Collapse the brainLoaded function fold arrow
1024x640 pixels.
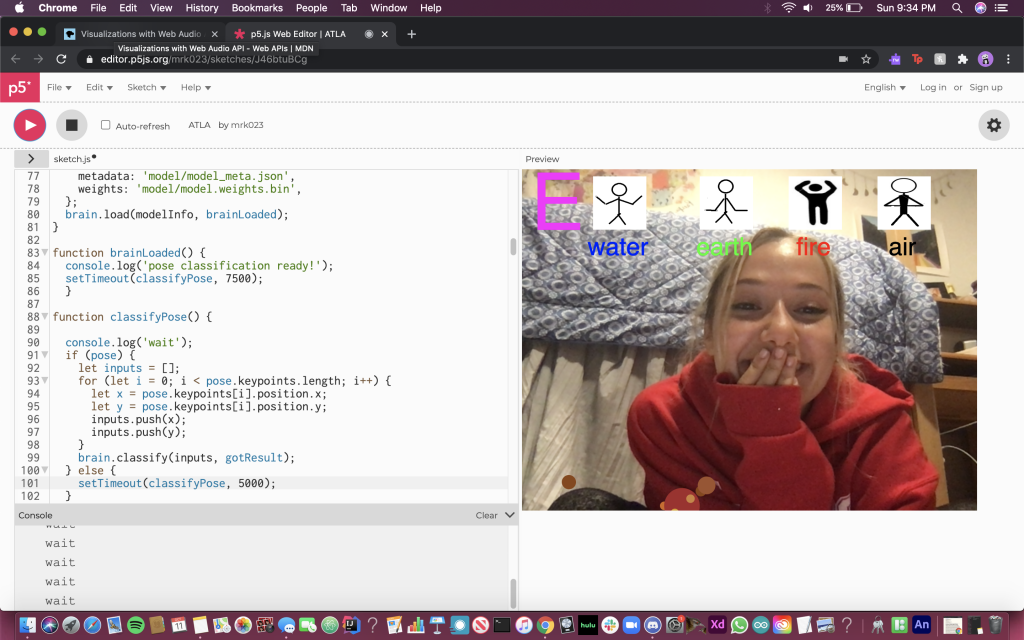coord(46,254)
